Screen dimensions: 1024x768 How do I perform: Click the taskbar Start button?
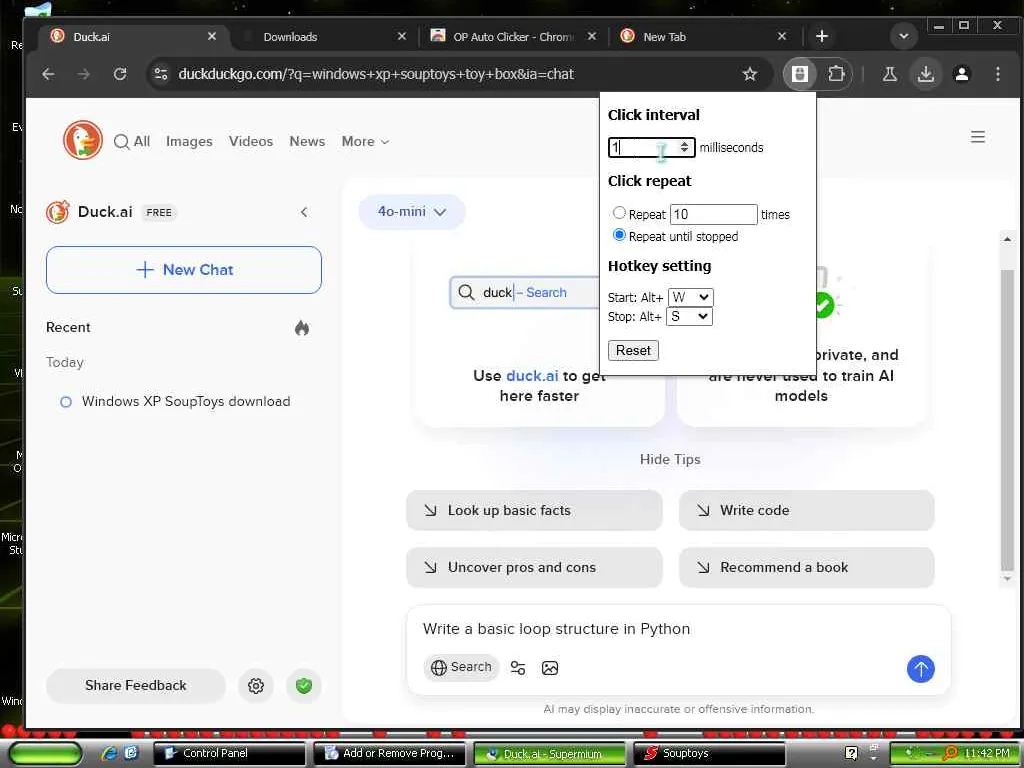tap(46, 754)
